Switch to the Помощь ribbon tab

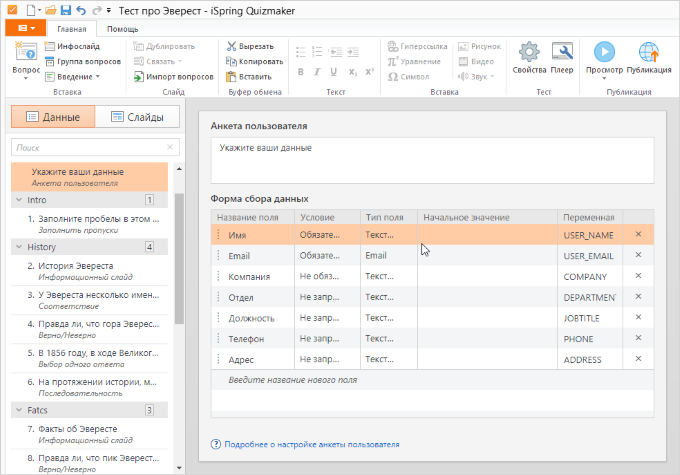click(122, 29)
